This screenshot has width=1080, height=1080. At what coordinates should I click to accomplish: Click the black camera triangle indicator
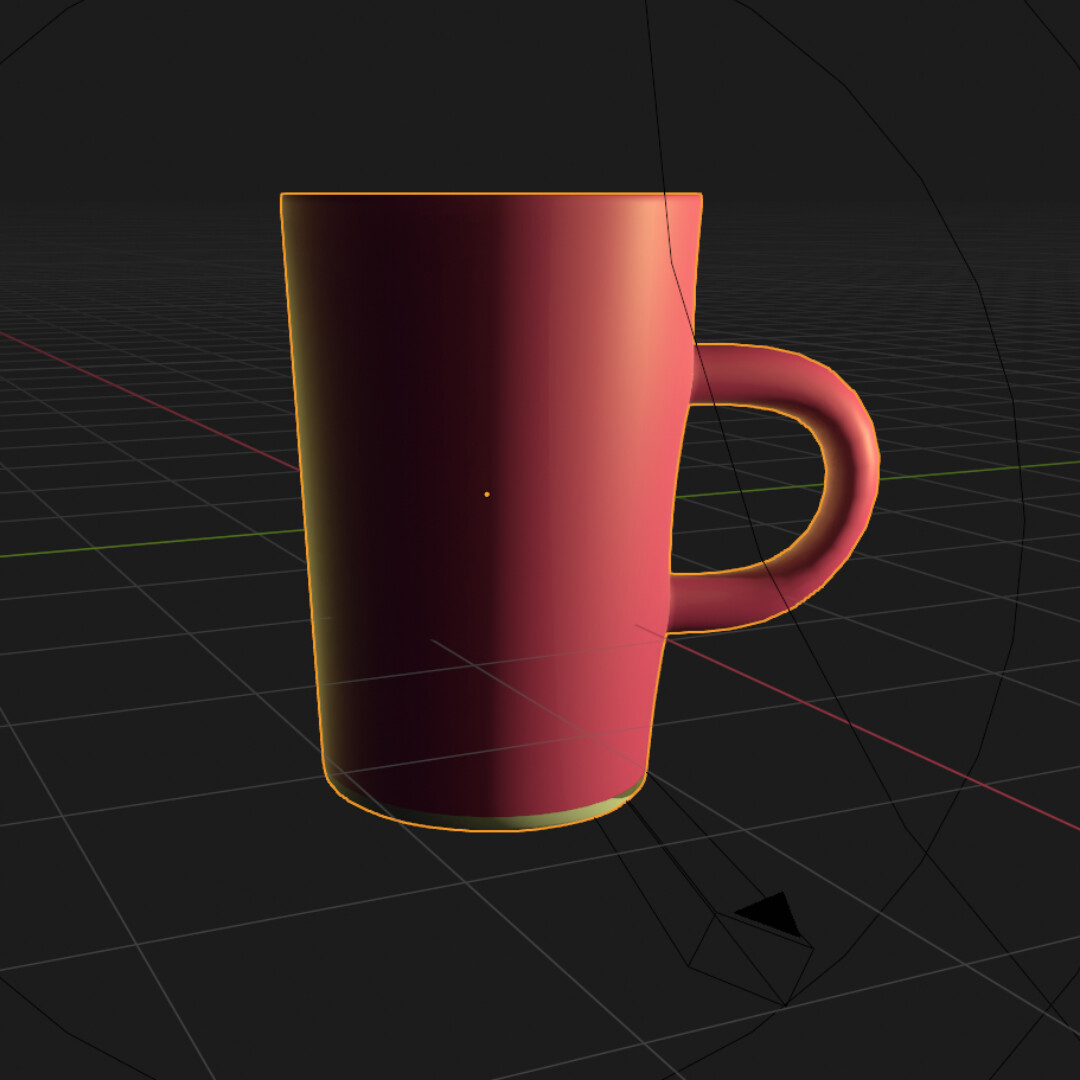(x=765, y=912)
